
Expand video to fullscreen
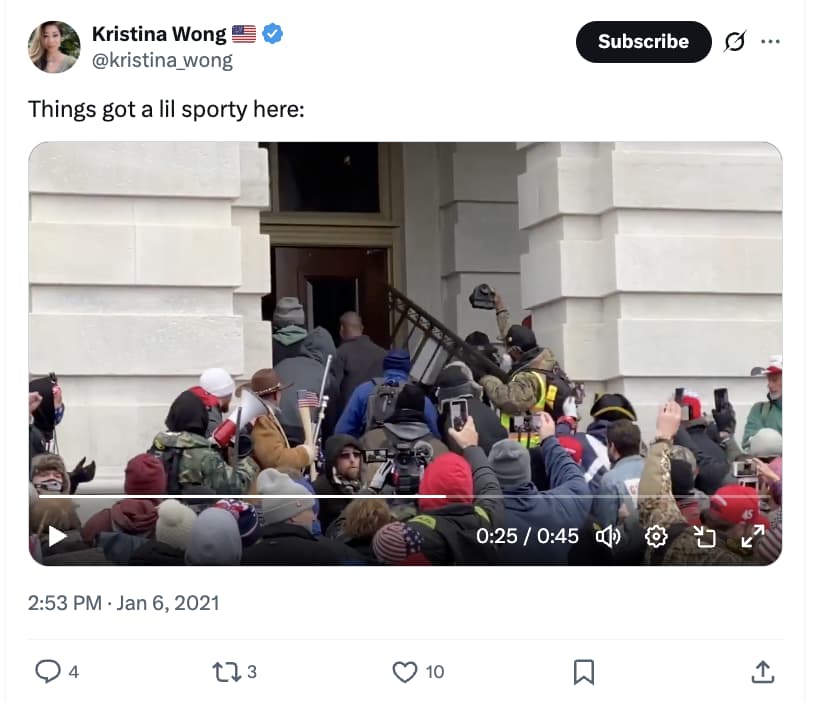point(753,536)
